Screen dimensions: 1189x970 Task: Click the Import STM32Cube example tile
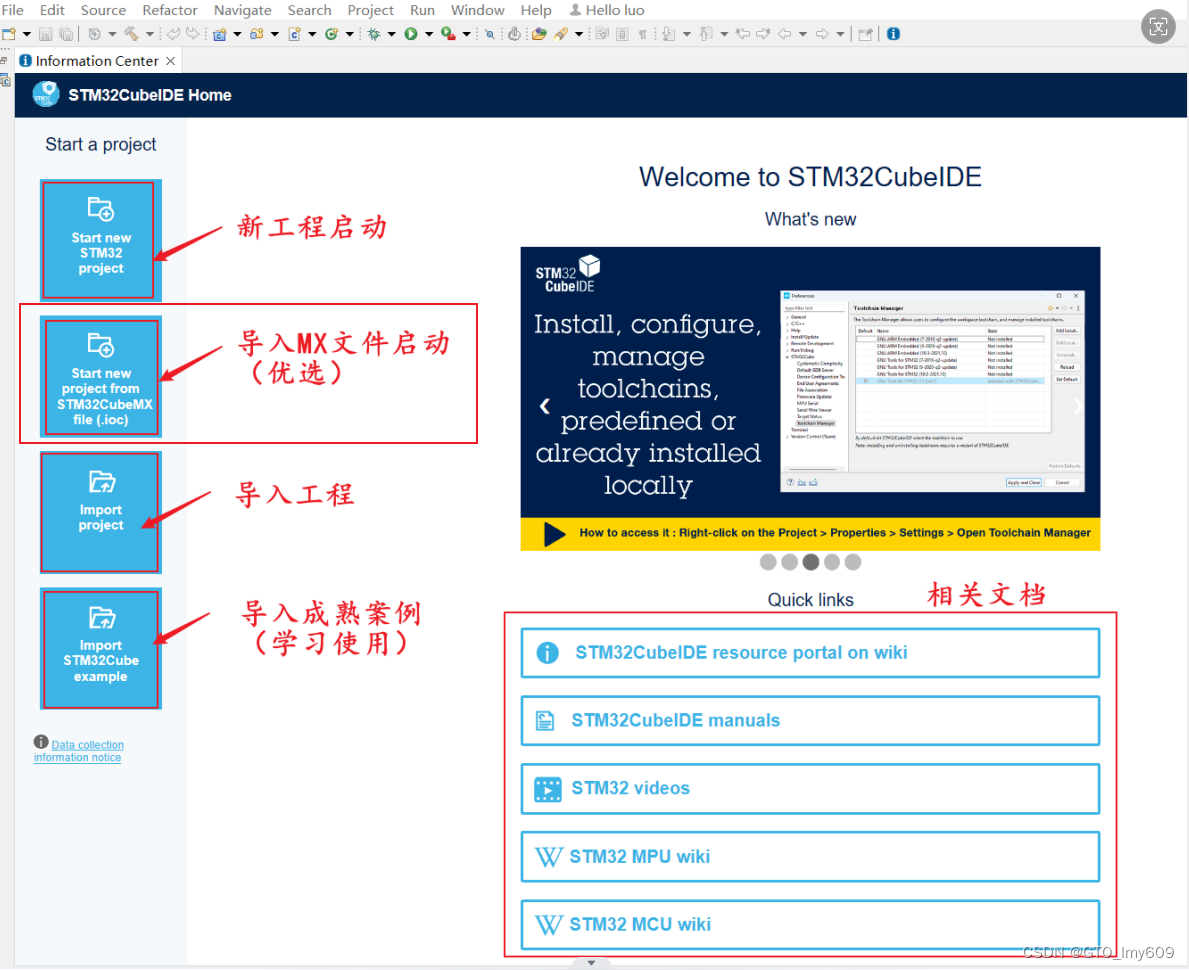click(x=100, y=649)
